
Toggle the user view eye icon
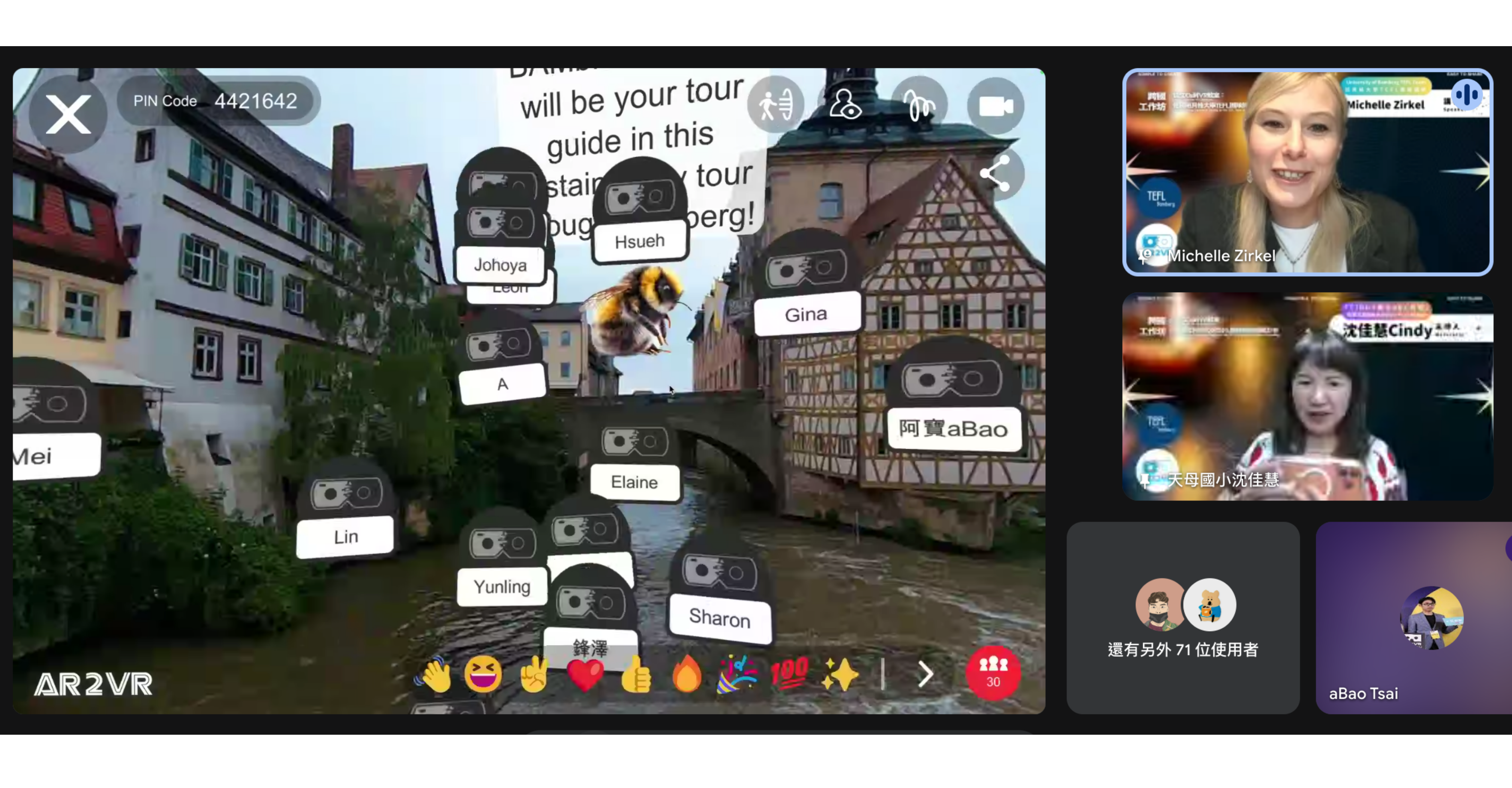(x=845, y=105)
